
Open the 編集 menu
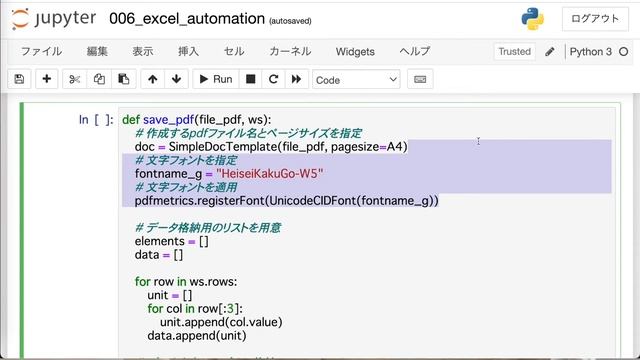[x=97, y=51]
